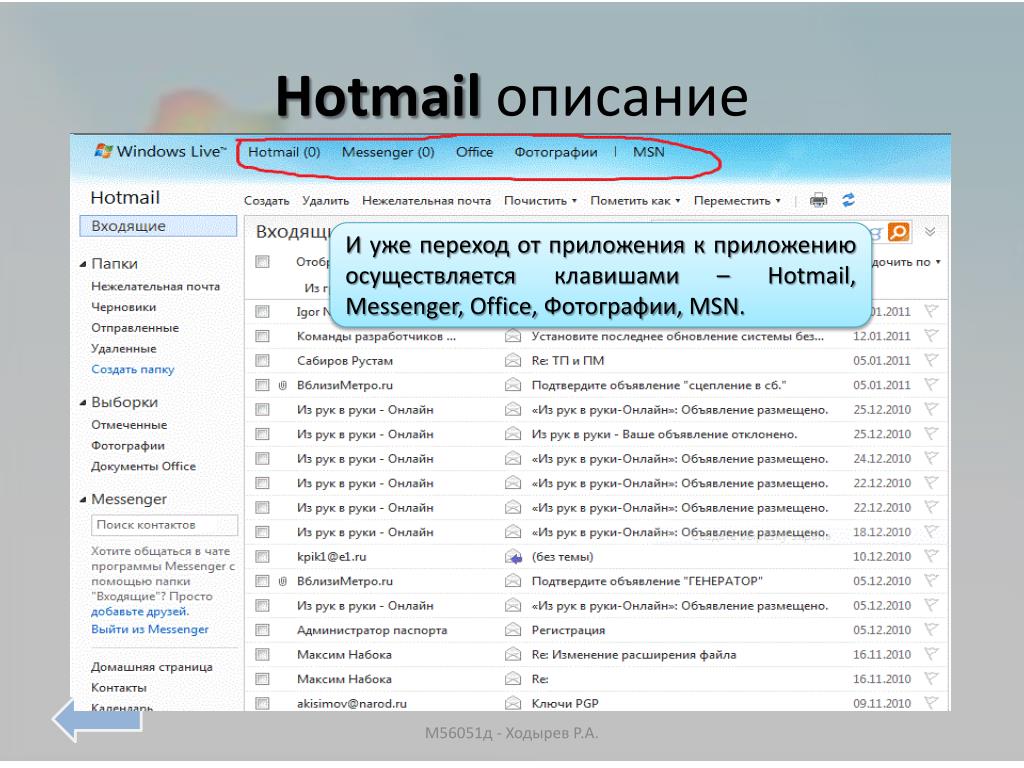Click the envelope icon next to Ключи PGP
Viewport: 1024px width, 768px height.
(513, 703)
